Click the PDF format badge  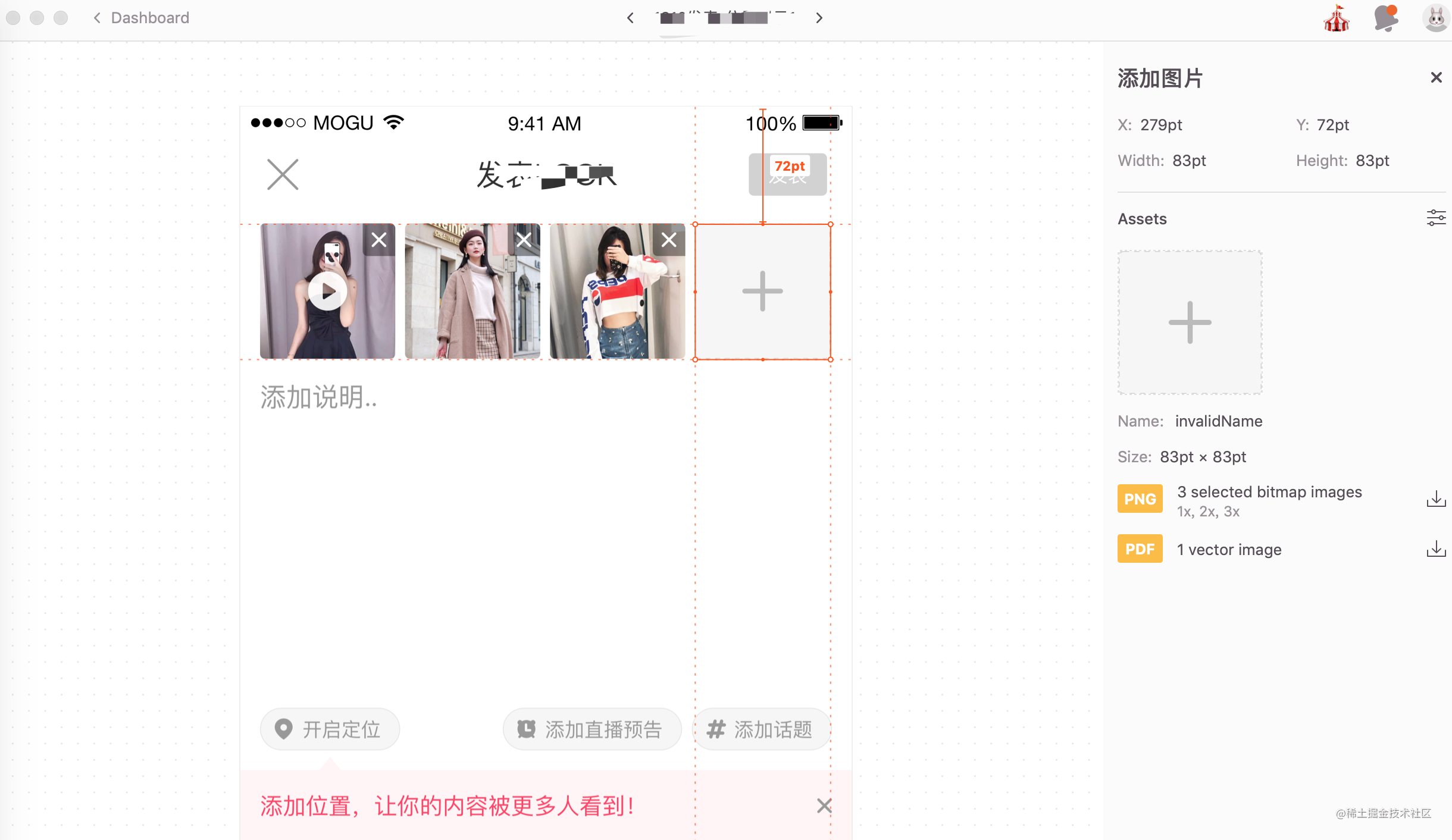pyautogui.click(x=1140, y=548)
